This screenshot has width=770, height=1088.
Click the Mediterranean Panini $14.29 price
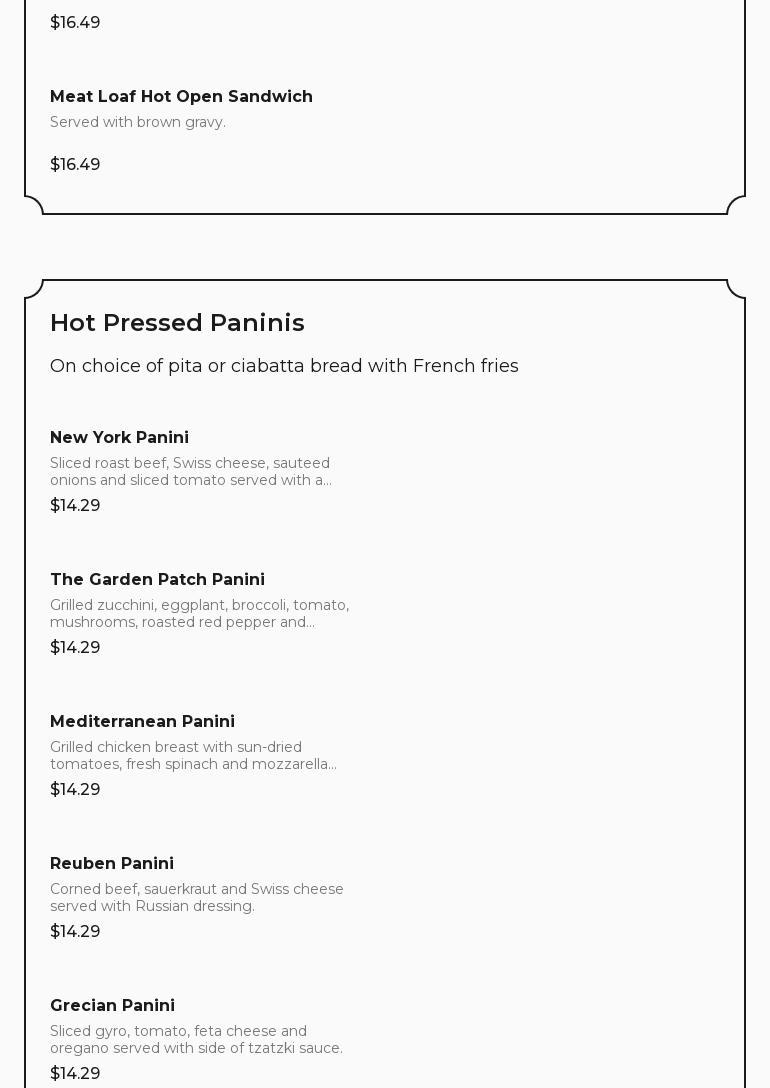coord(75,790)
